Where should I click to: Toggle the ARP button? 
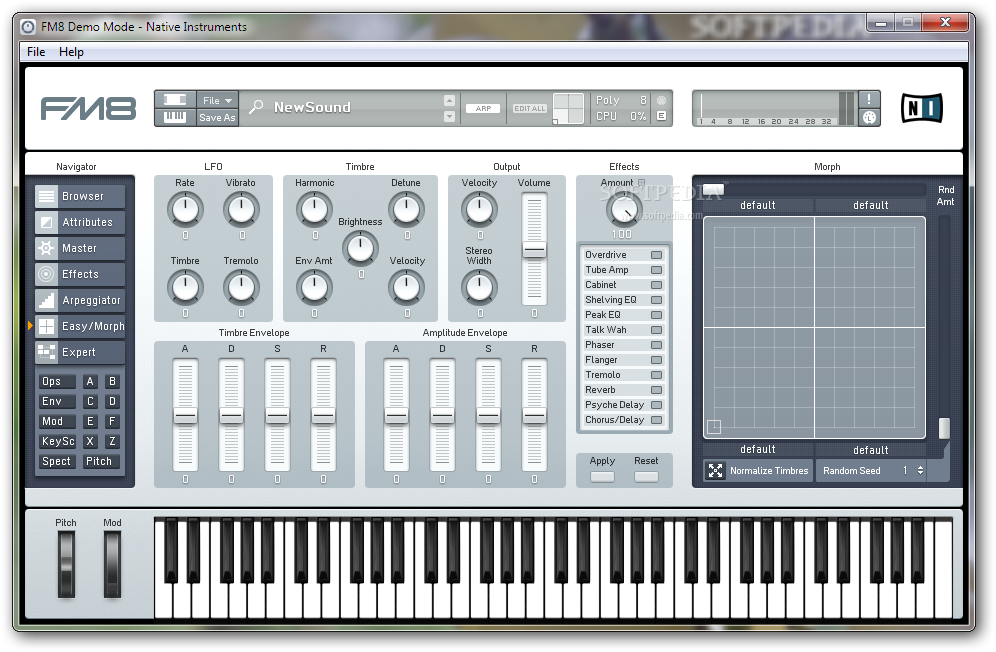[x=483, y=109]
